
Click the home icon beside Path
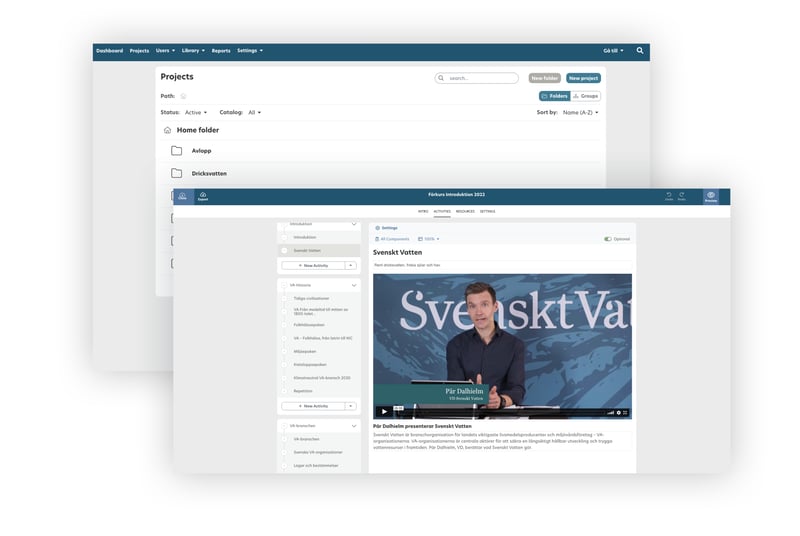(x=184, y=96)
